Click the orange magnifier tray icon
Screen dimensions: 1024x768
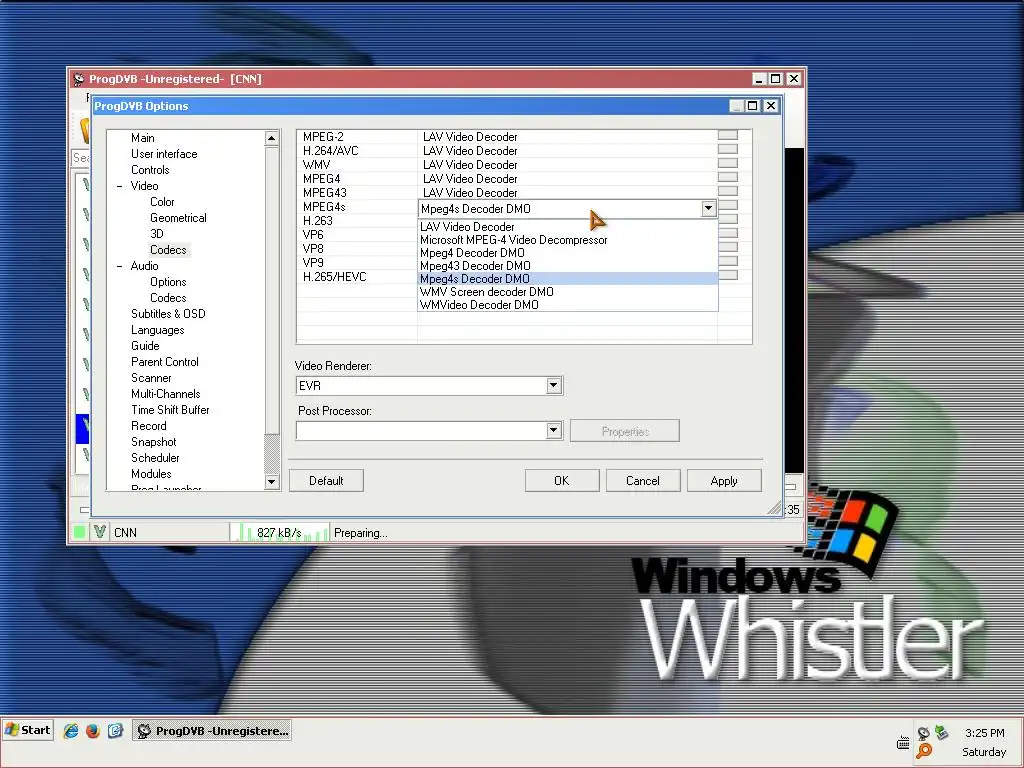(x=924, y=752)
